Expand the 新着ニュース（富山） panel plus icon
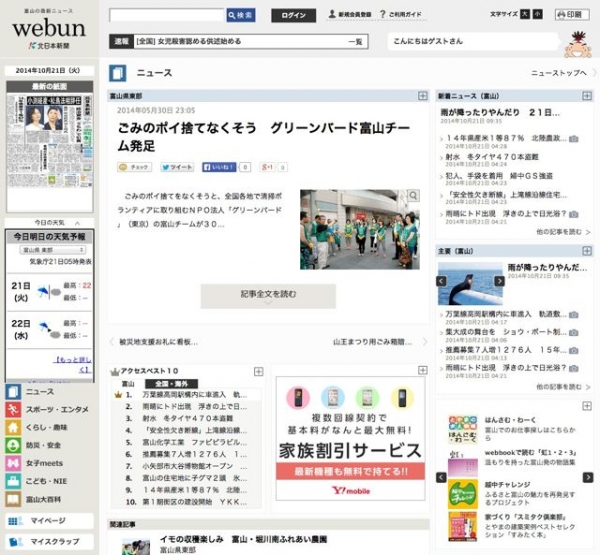 coord(587,96)
